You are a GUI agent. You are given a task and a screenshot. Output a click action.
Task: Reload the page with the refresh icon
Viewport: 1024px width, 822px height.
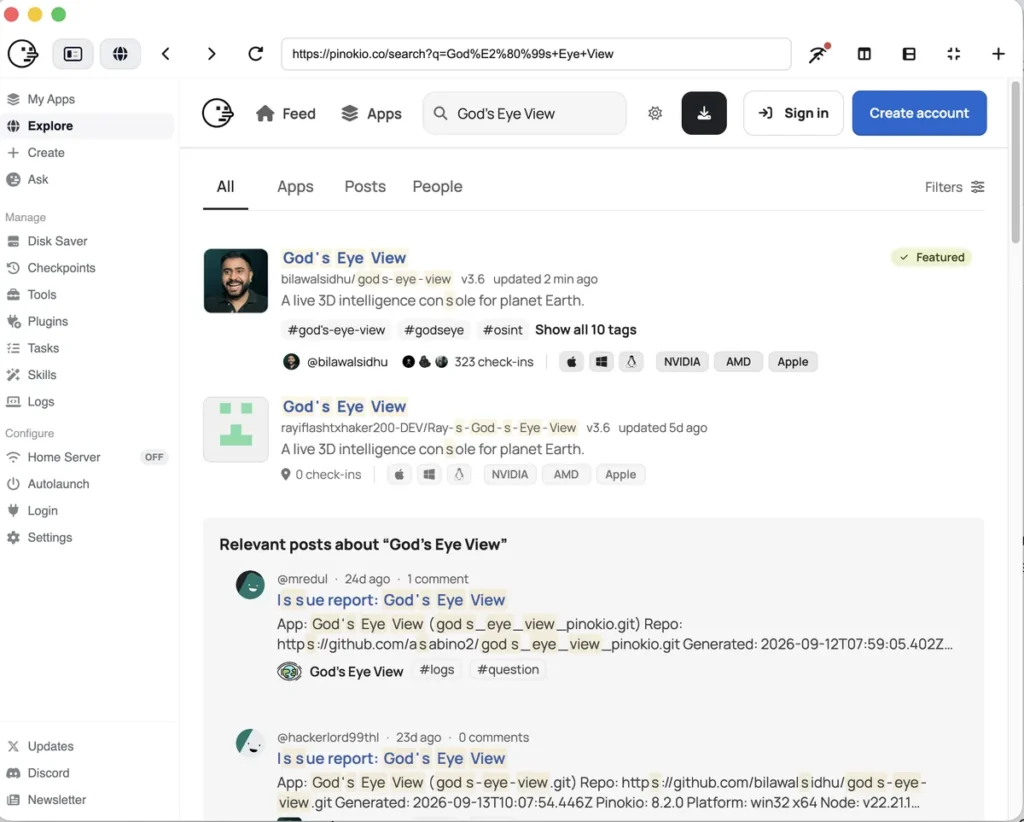point(256,54)
